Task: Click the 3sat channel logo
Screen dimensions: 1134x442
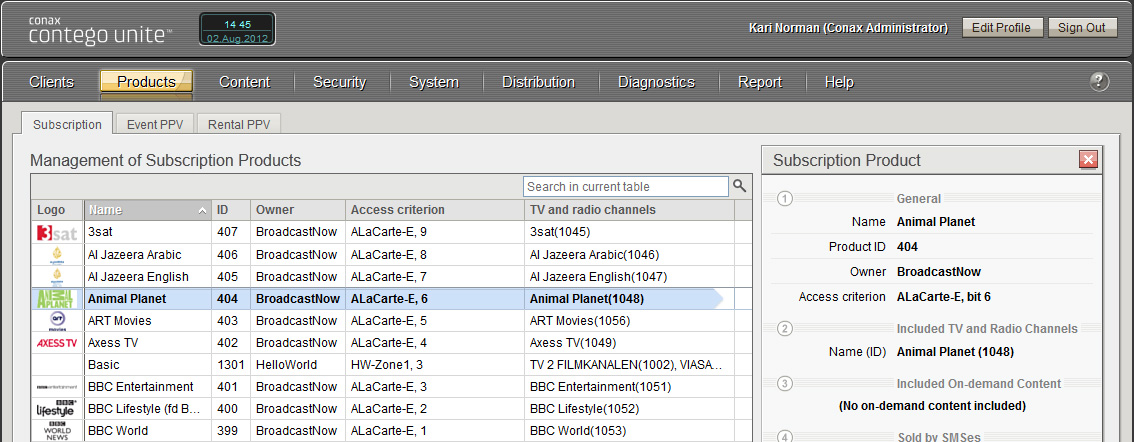Action: [x=56, y=232]
